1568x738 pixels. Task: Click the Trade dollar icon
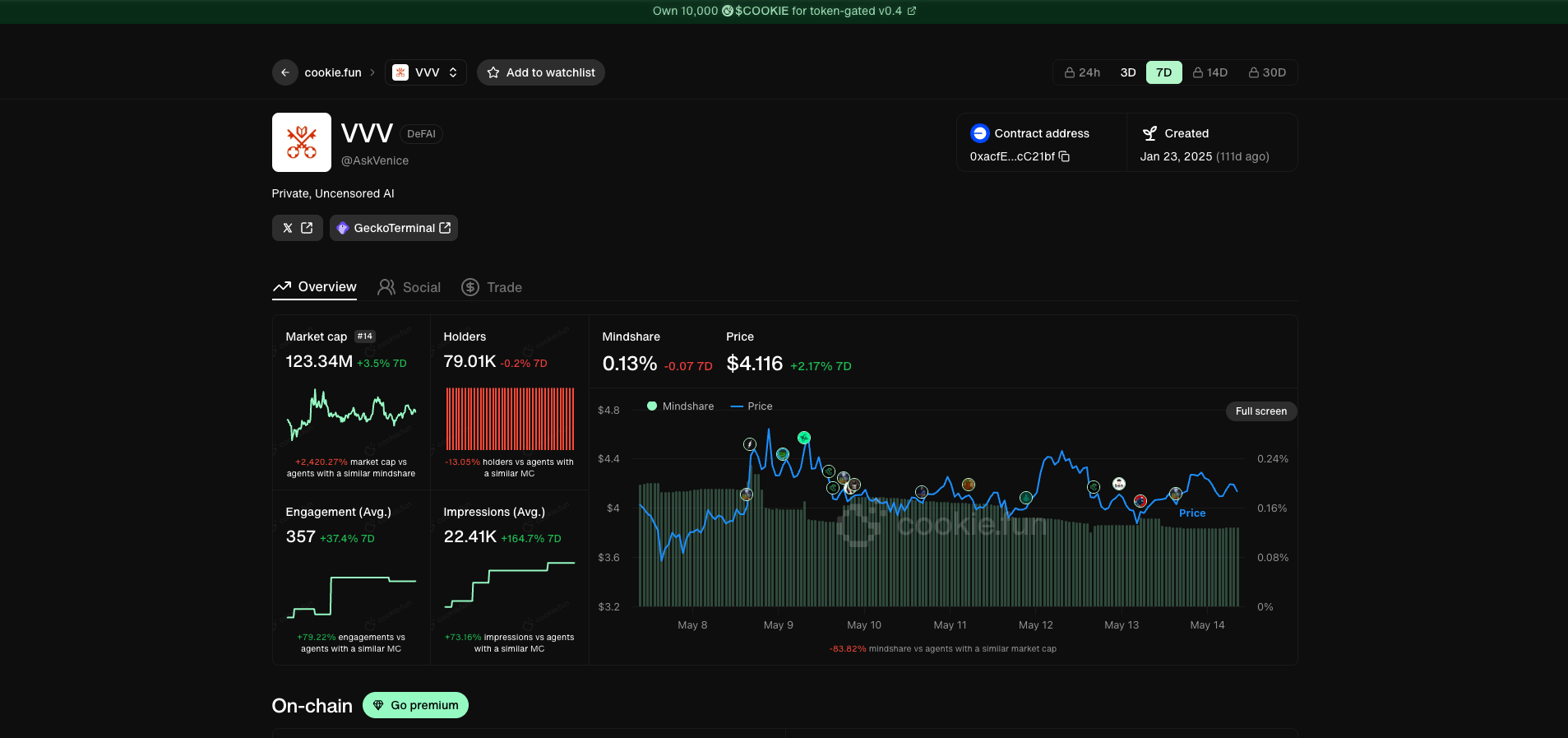(x=470, y=287)
